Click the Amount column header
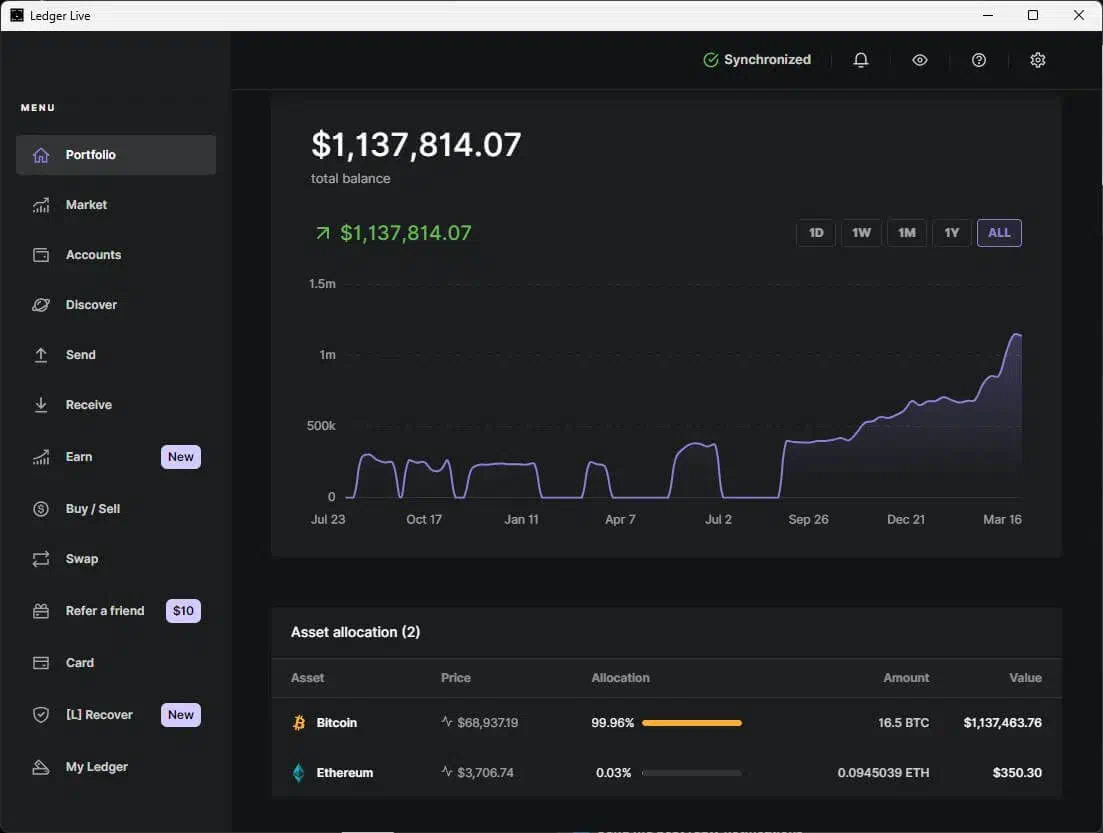 coord(906,678)
